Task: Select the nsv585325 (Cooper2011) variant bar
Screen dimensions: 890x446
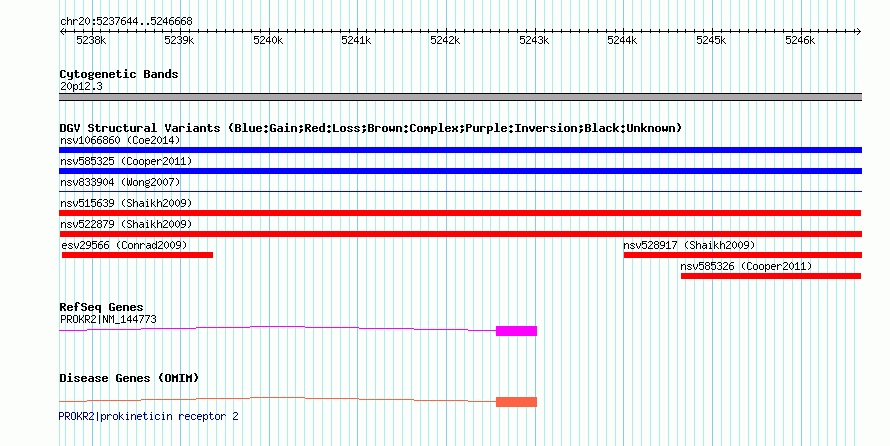Action: pos(460,171)
